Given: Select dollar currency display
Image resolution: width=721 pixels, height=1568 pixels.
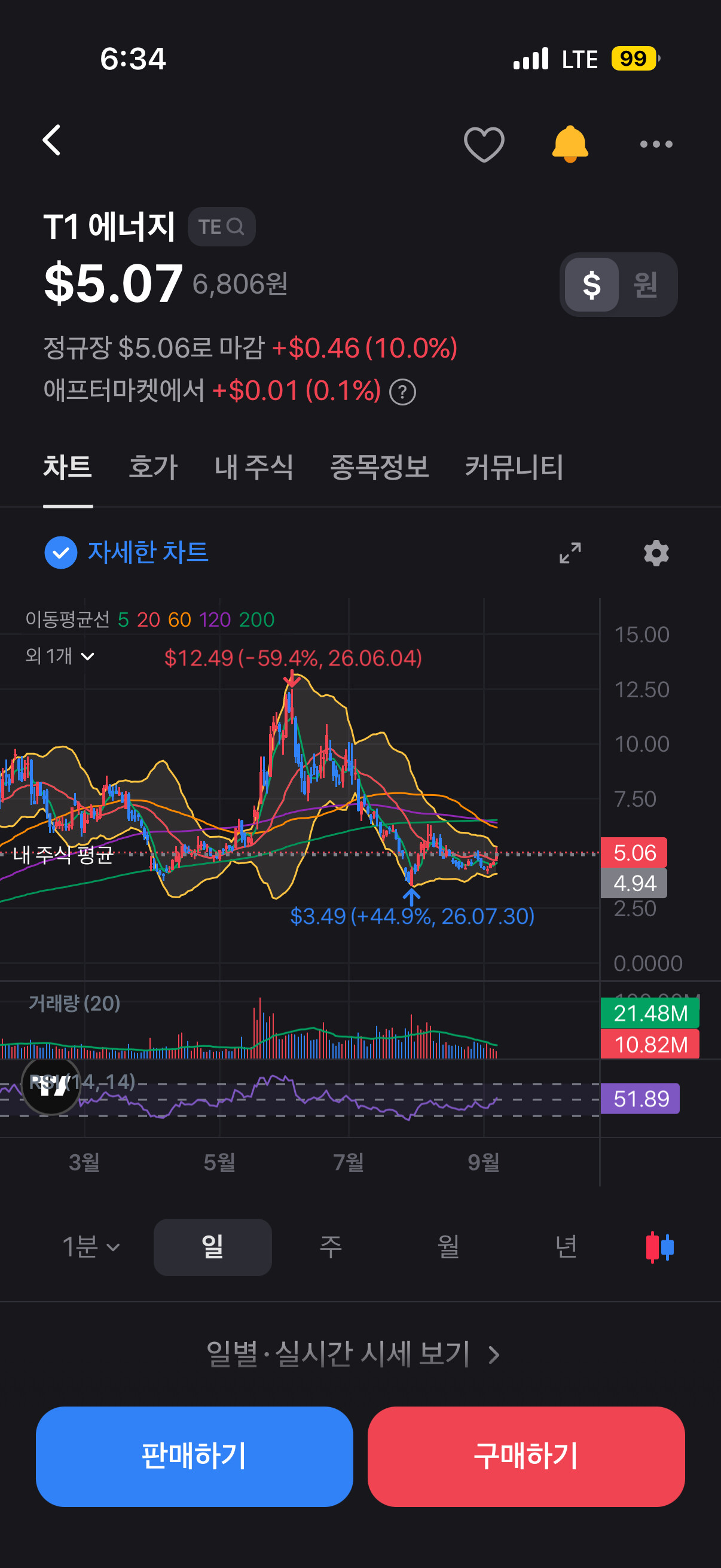Looking at the screenshot, I should [591, 284].
